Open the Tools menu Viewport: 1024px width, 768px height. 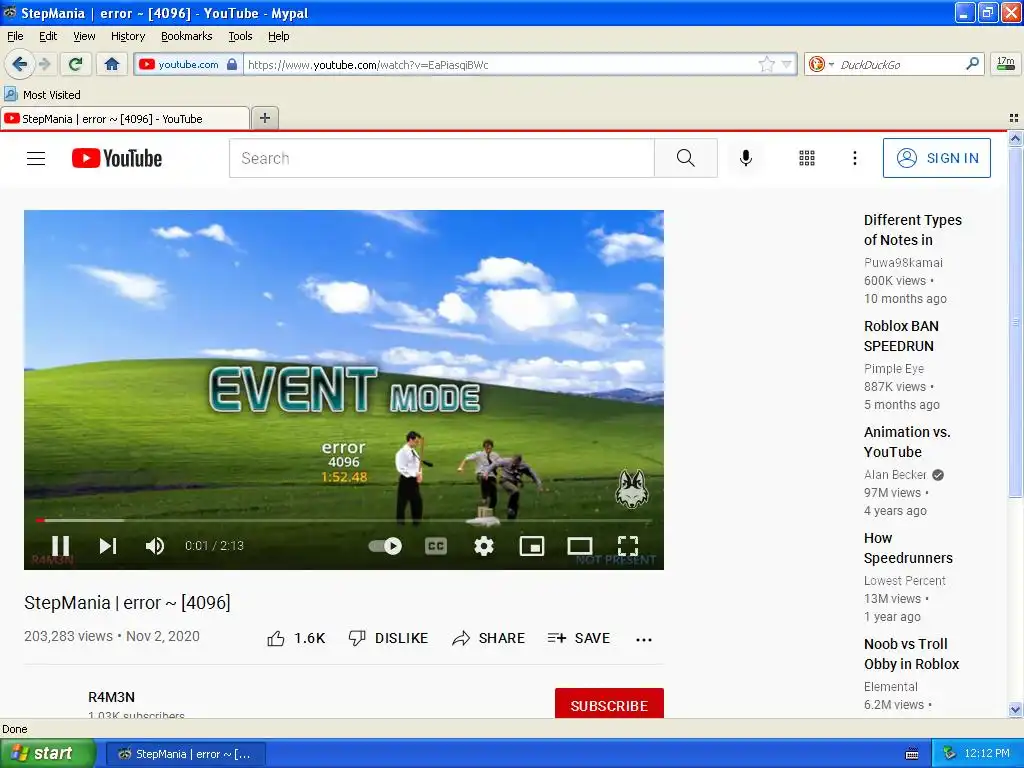(240, 36)
